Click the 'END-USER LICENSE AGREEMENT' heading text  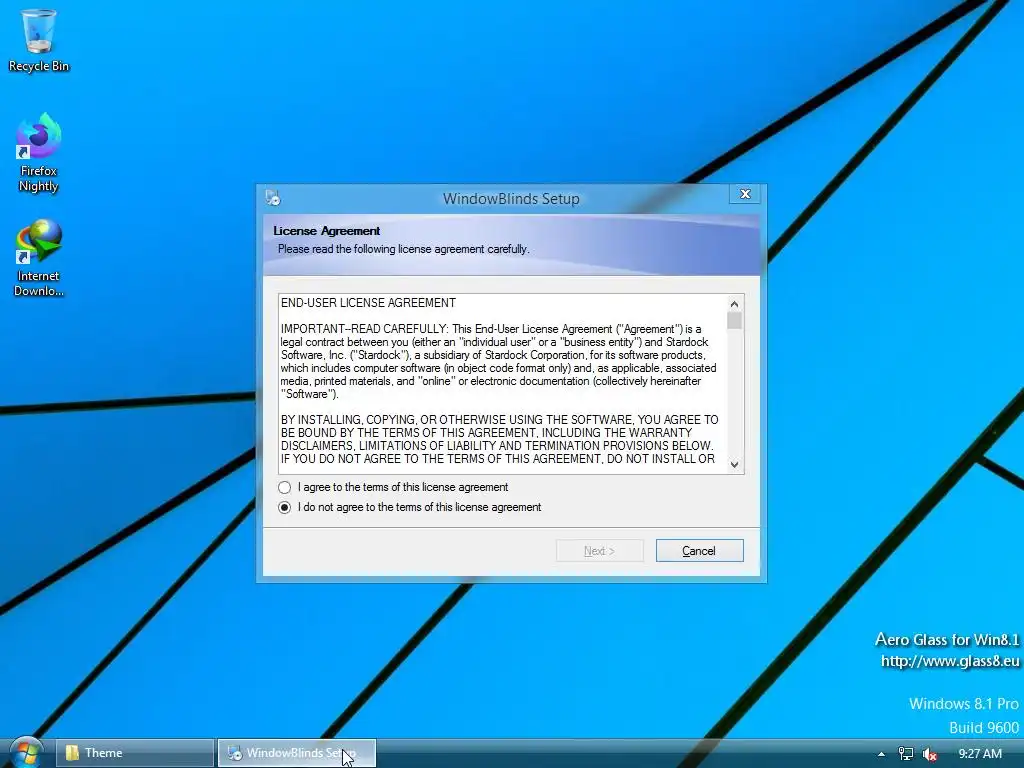click(368, 303)
